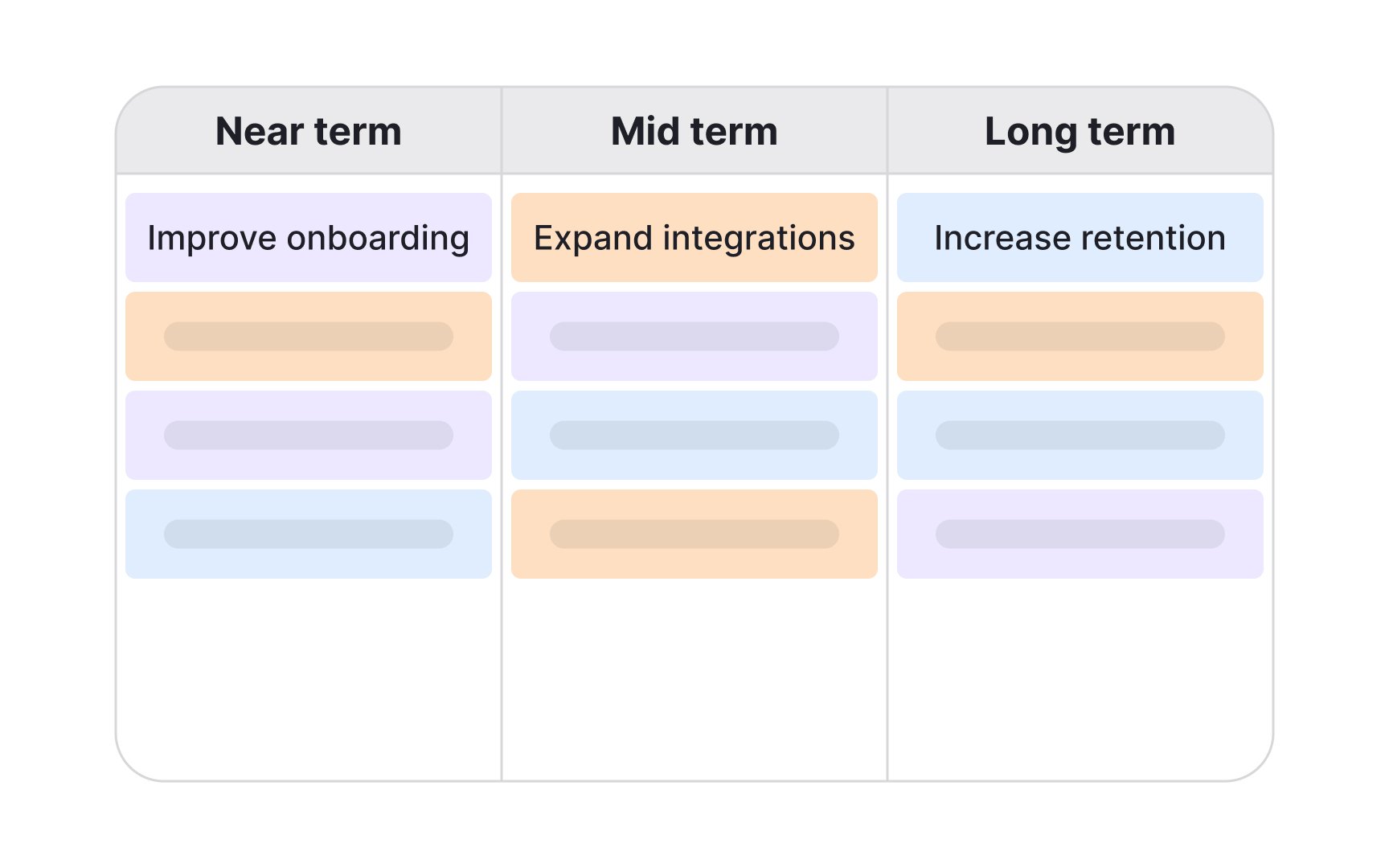Select the Mid term column header

[x=694, y=131]
